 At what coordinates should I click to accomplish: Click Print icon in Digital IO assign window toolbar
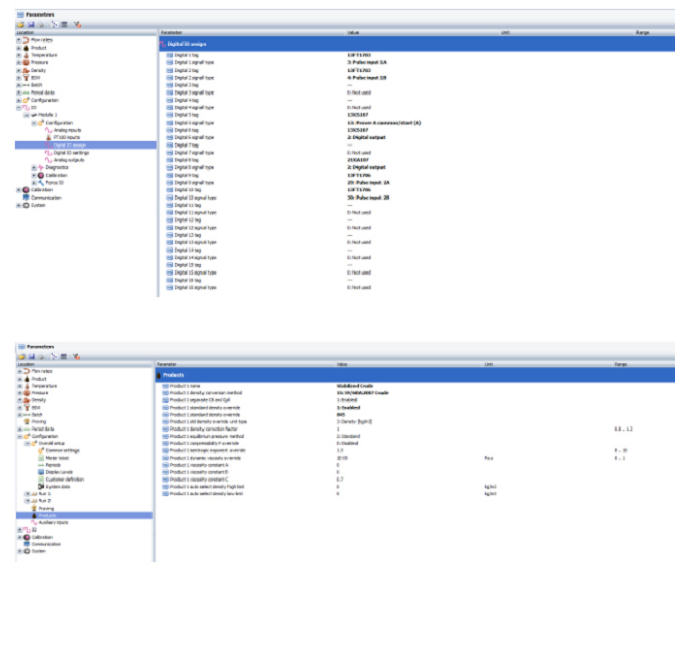[41, 25]
